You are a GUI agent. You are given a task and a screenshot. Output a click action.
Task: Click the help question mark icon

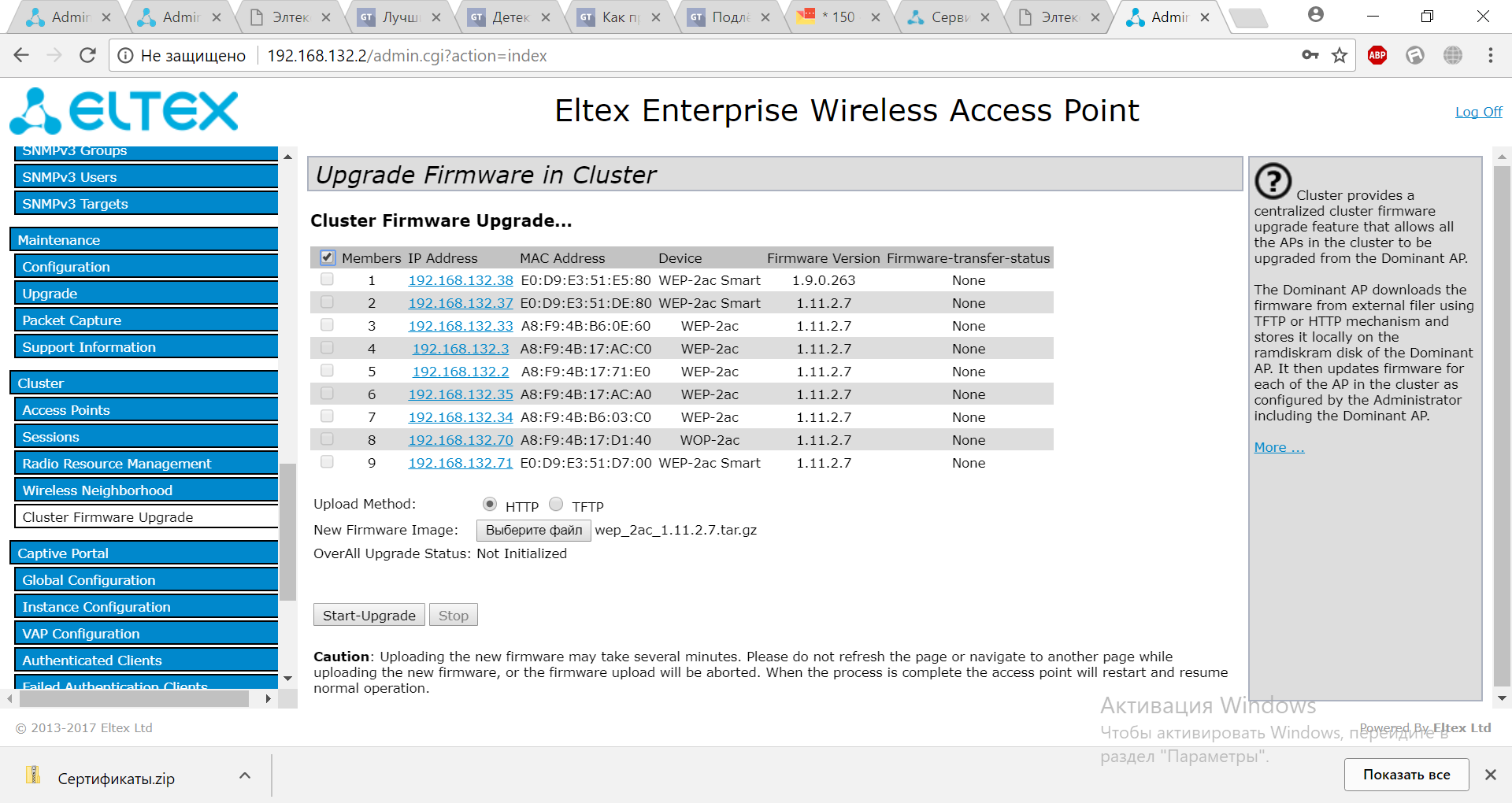pos(1273,181)
